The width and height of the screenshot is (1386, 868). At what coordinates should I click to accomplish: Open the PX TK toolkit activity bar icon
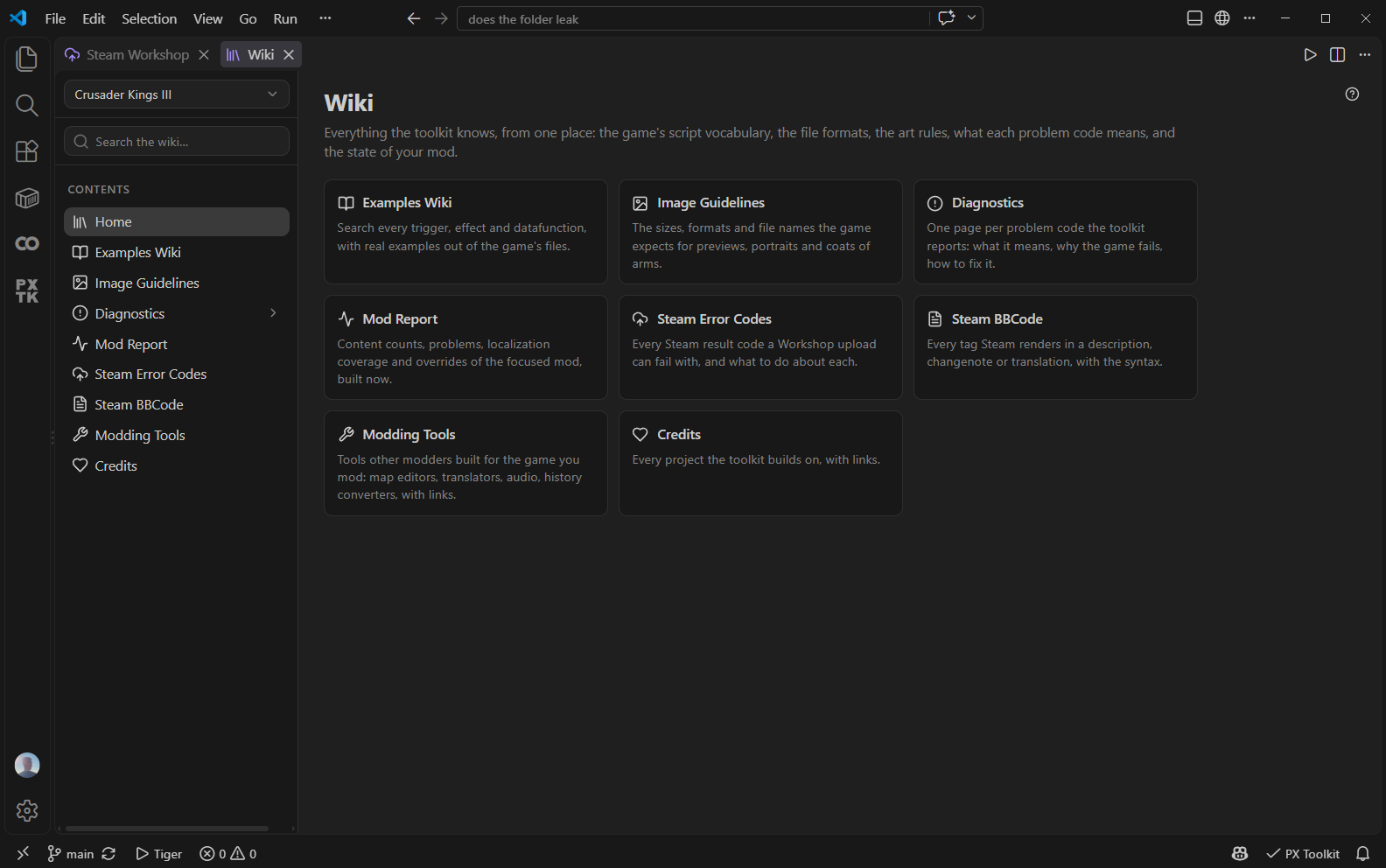[27, 290]
